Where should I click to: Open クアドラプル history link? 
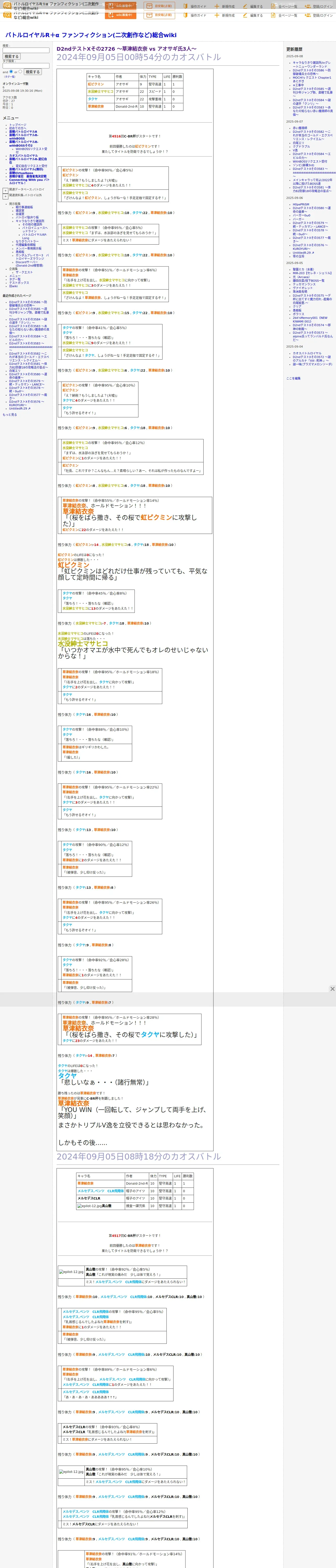[x=301, y=147]
